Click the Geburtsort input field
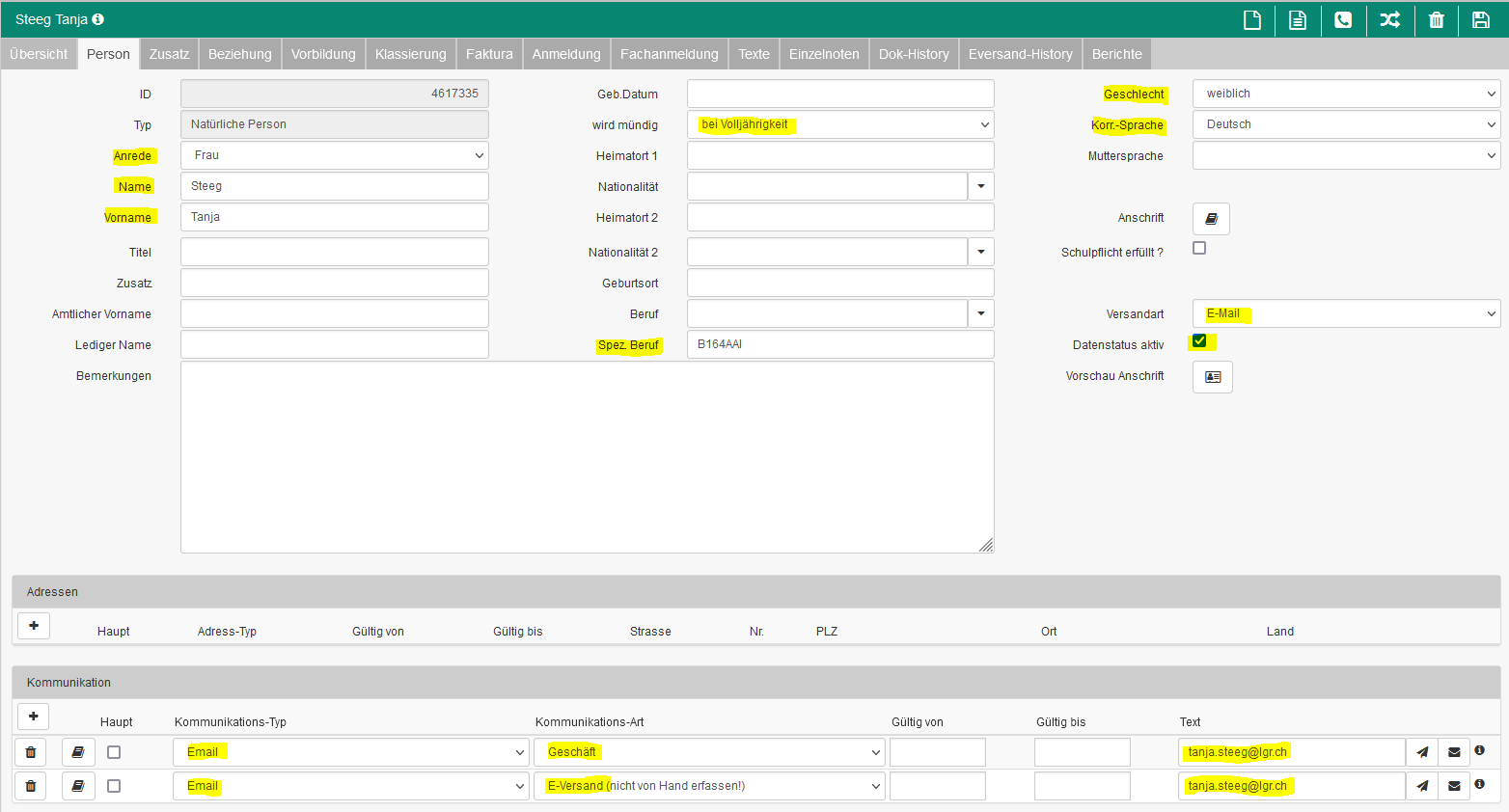 click(840, 283)
